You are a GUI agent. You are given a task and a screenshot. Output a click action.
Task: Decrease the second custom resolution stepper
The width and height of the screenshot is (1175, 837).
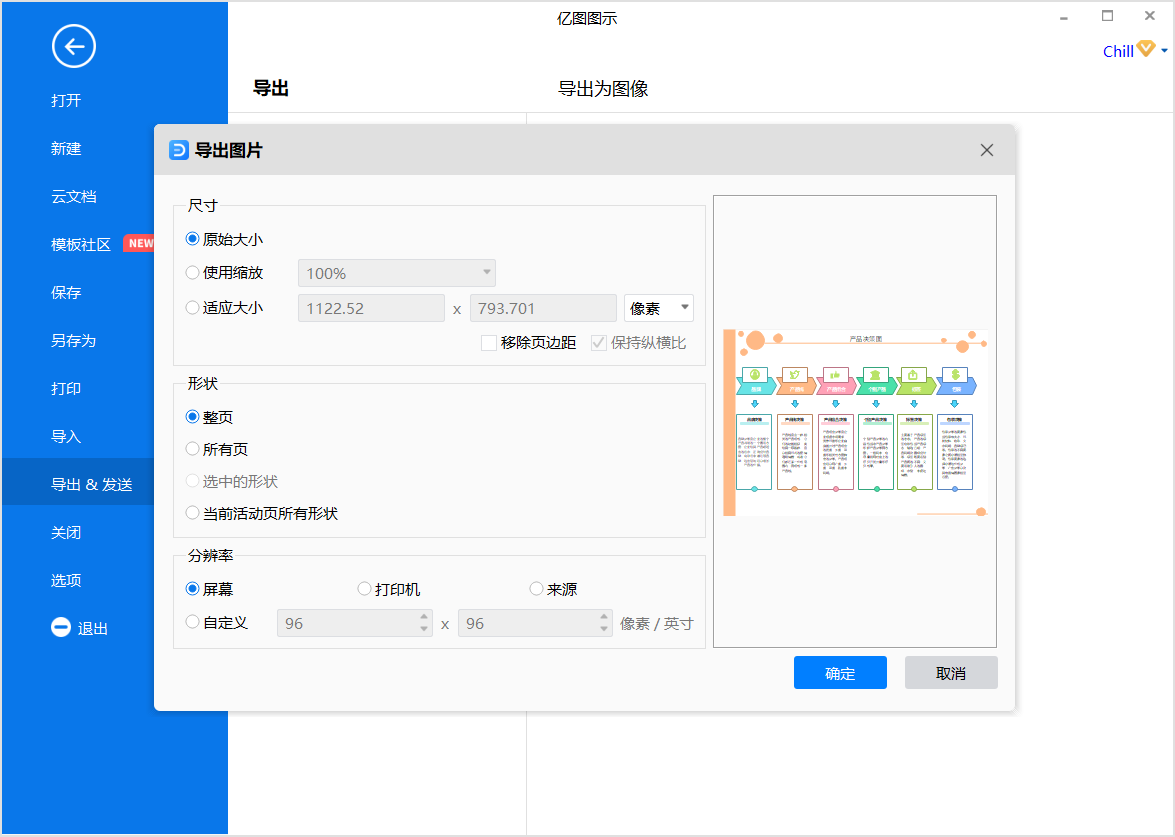coord(604,629)
